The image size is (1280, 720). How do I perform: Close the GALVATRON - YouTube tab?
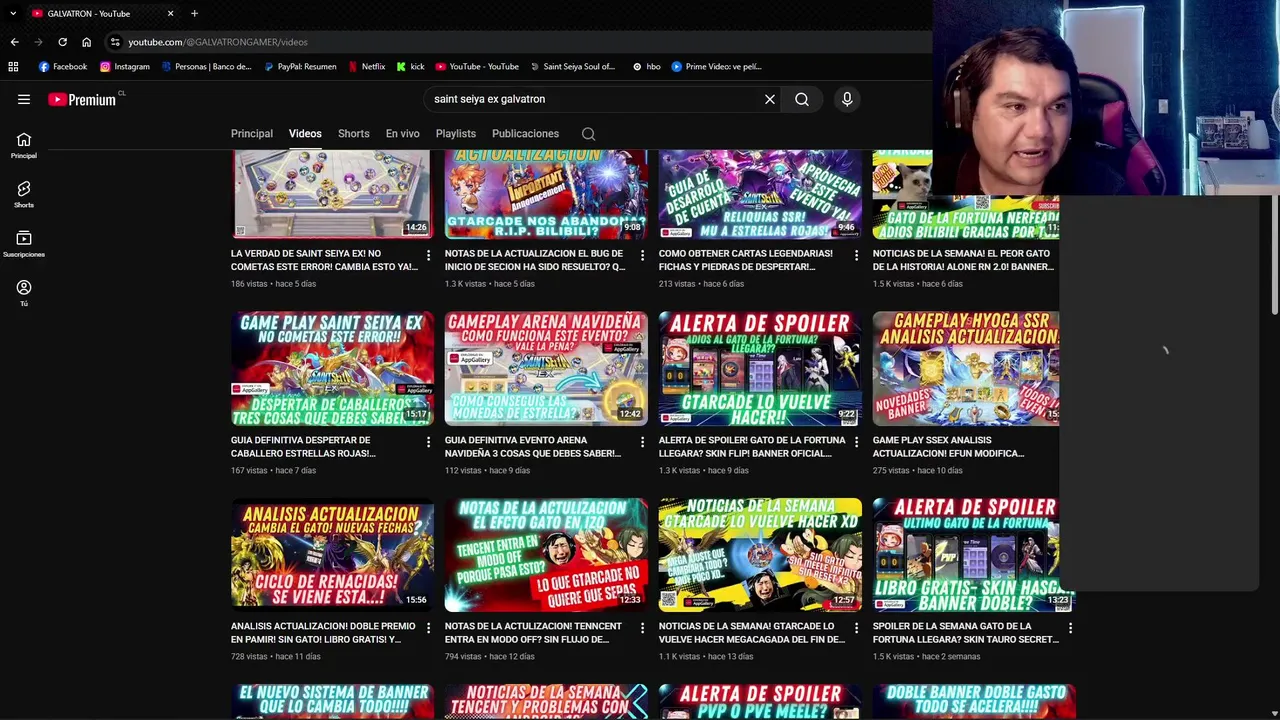(170, 13)
